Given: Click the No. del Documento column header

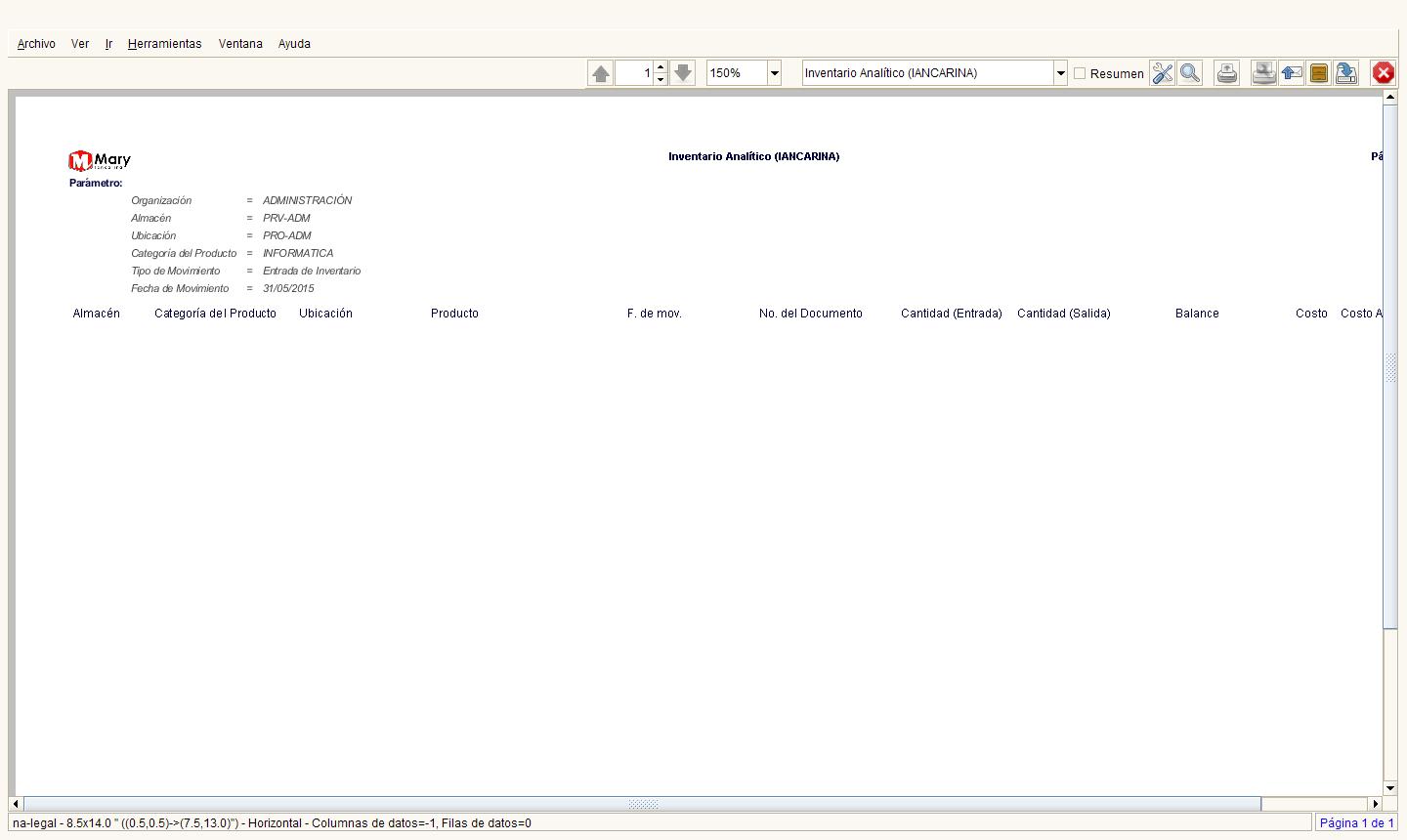Looking at the screenshot, I should [811, 314].
